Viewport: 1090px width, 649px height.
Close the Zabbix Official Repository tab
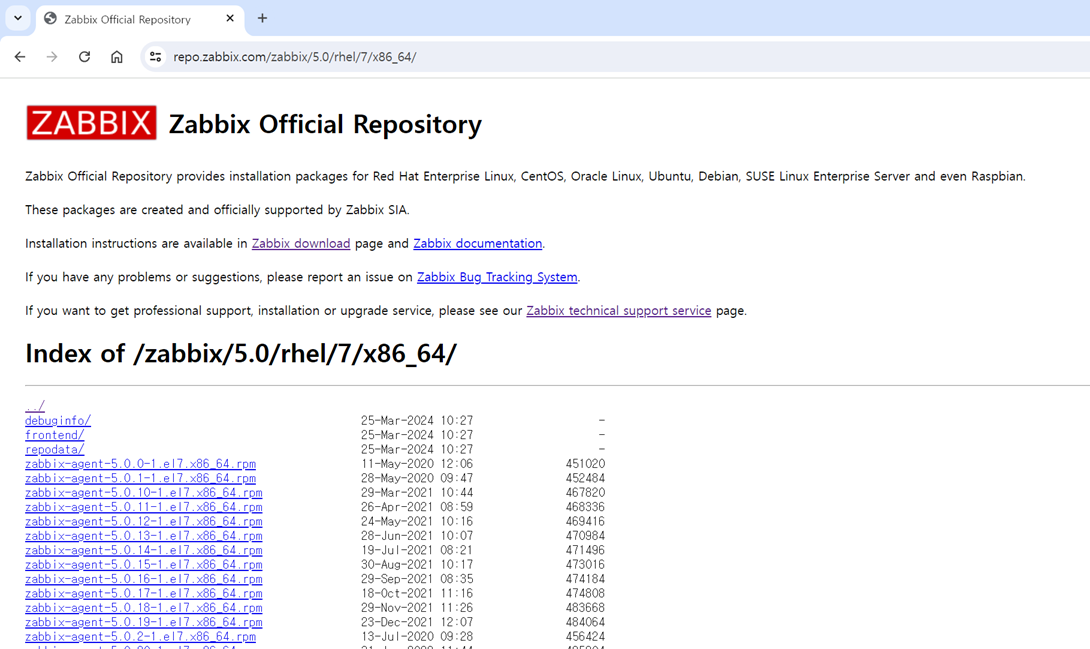(x=230, y=19)
